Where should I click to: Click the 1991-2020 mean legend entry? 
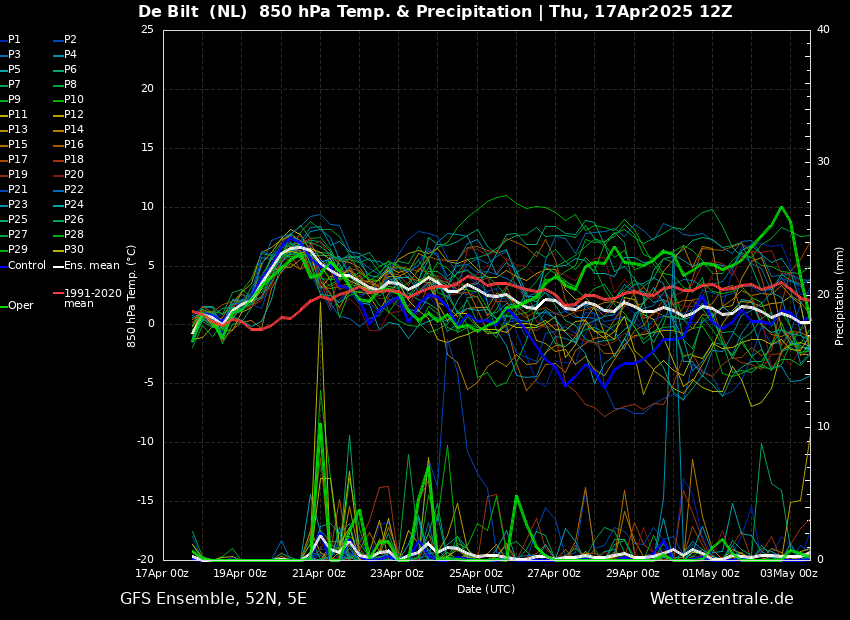click(x=92, y=298)
